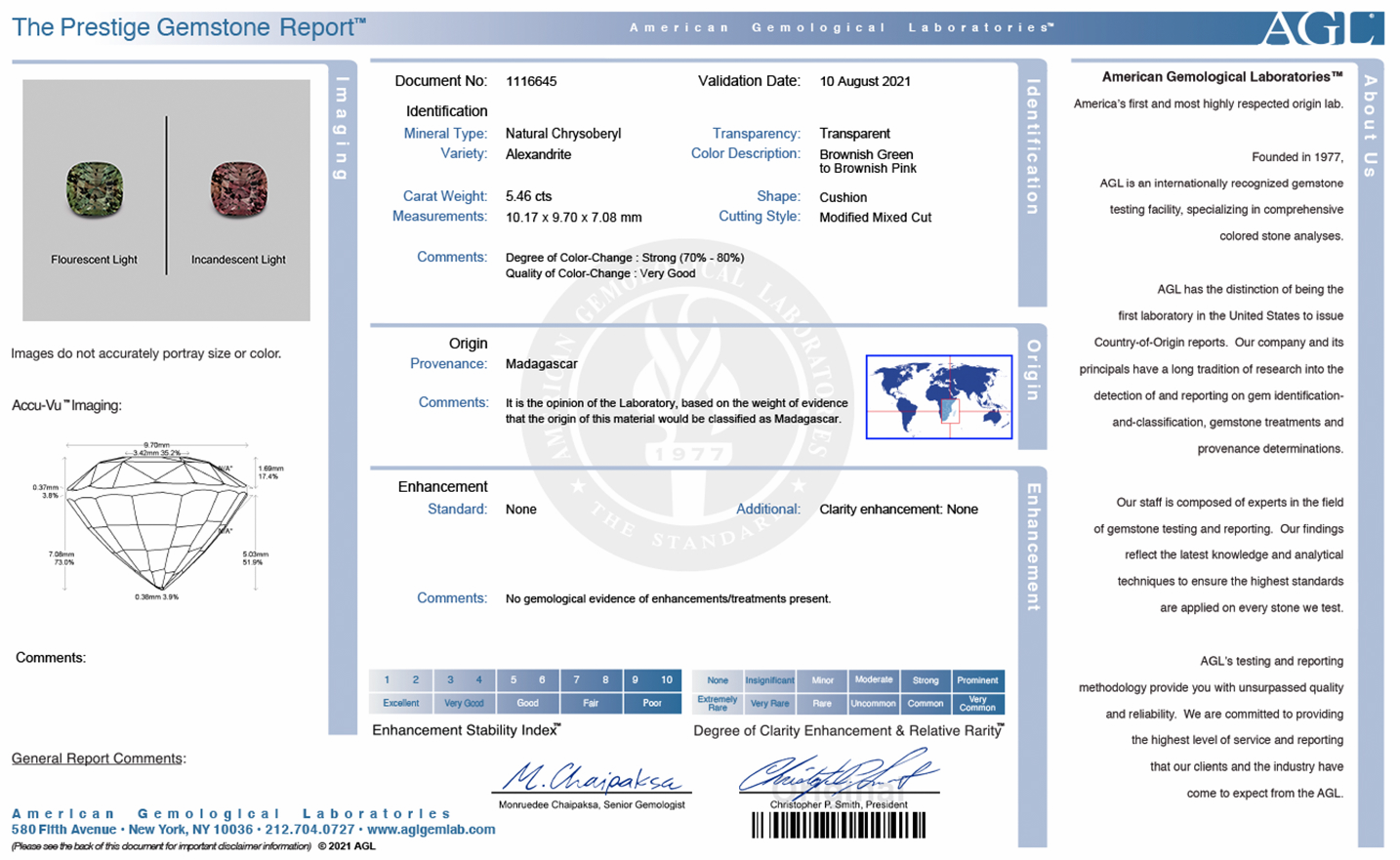Viewport: 1400px width, 860px height.
Task: Click the Insignificant cell in the clarity scale
Action: [x=769, y=680]
